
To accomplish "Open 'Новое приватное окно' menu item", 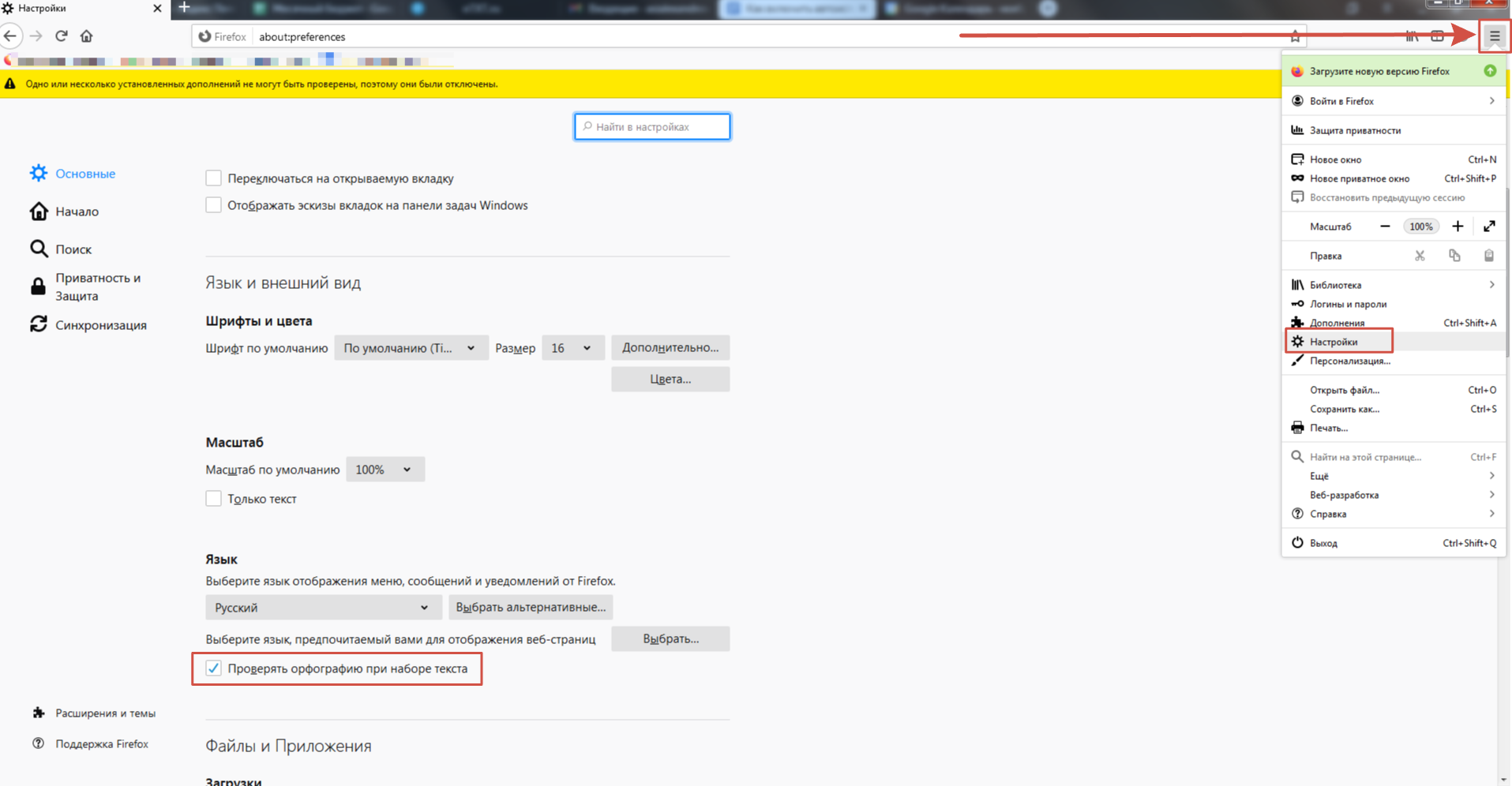I will tap(1359, 178).
